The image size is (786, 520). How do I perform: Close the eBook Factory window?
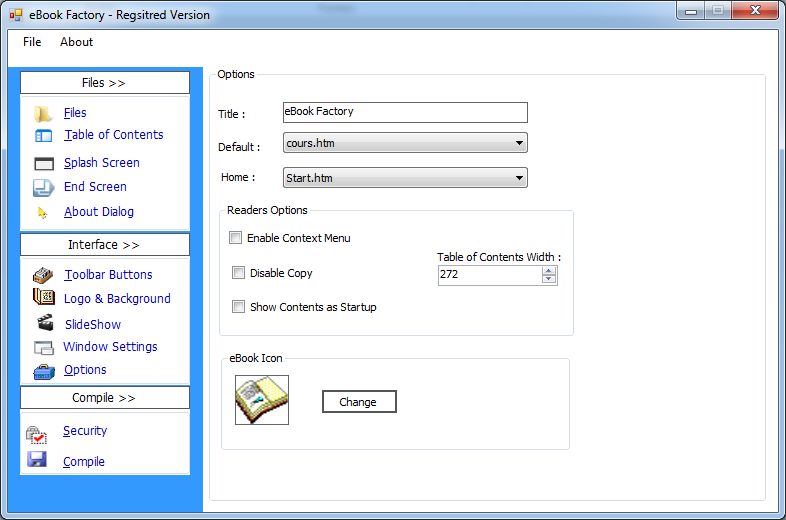[x=755, y=11]
